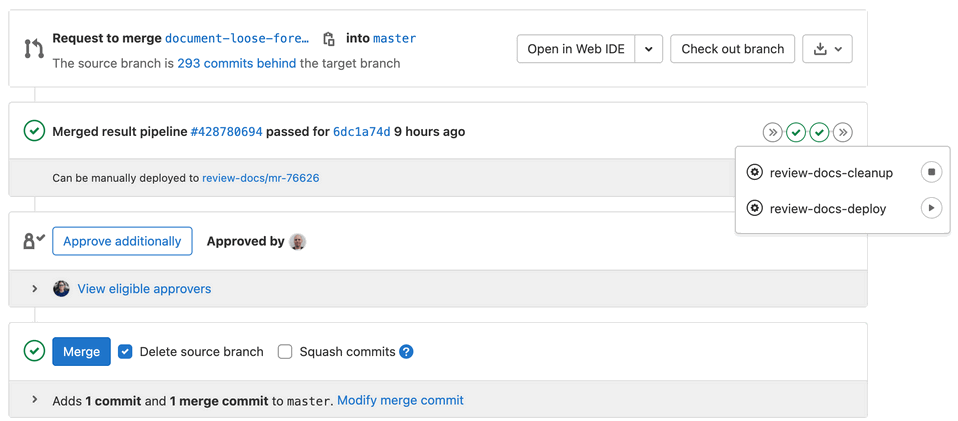Viewport: 958px width, 421px height.
Task: Play the review-docs-deploy job
Action: [x=931, y=208]
